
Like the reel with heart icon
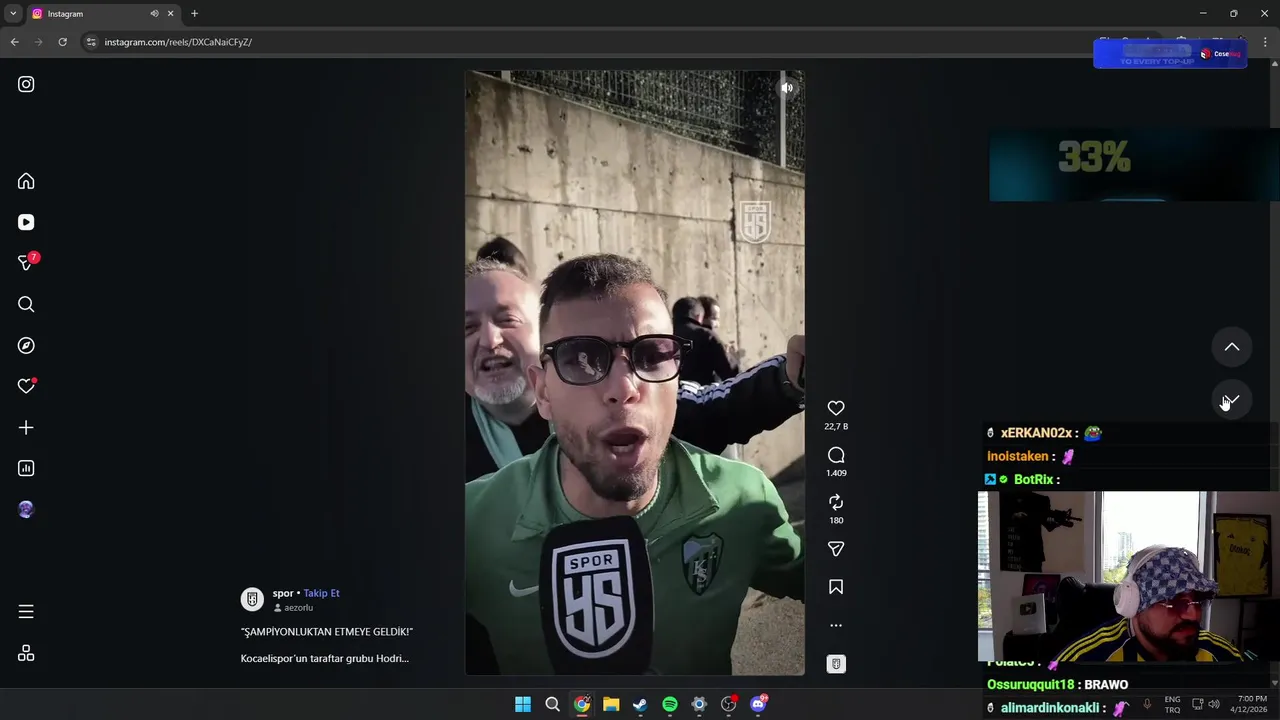tap(836, 408)
